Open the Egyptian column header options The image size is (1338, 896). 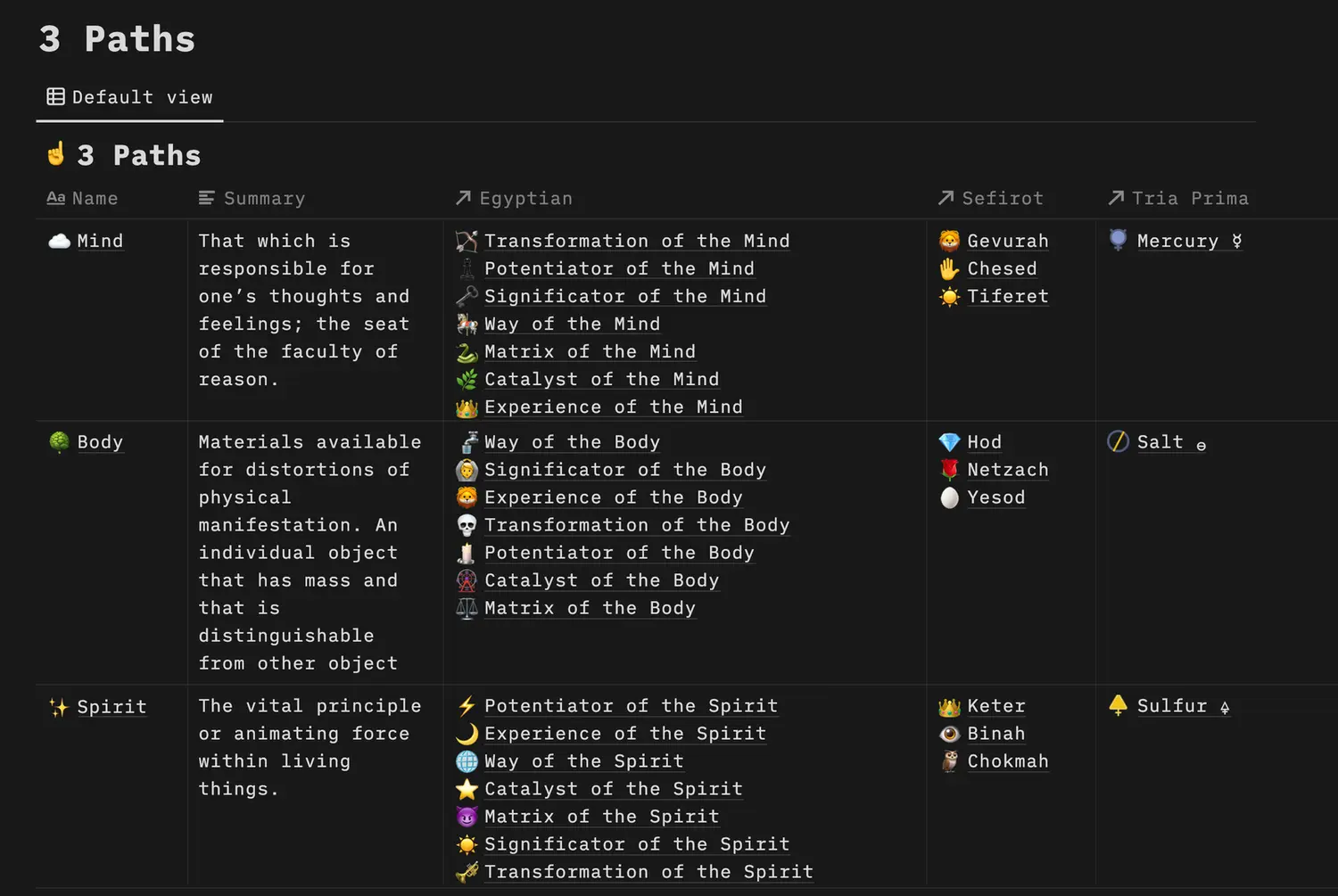[x=514, y=198]
